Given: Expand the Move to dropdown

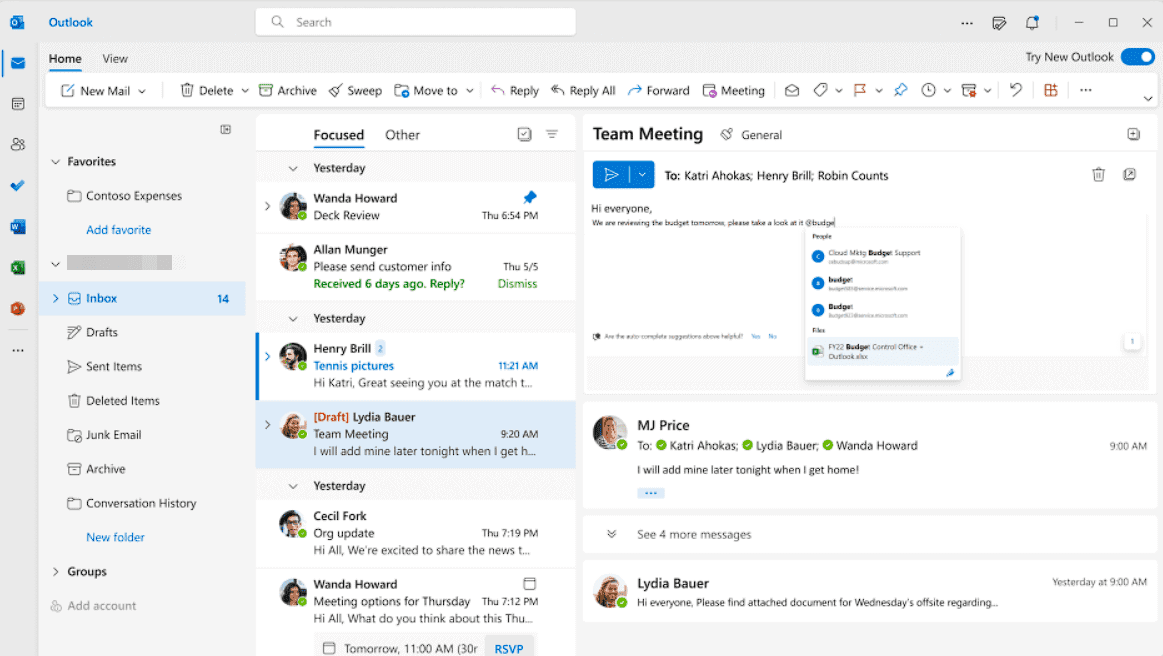Looking at the screenshot, I should click(x=470, y=91).
